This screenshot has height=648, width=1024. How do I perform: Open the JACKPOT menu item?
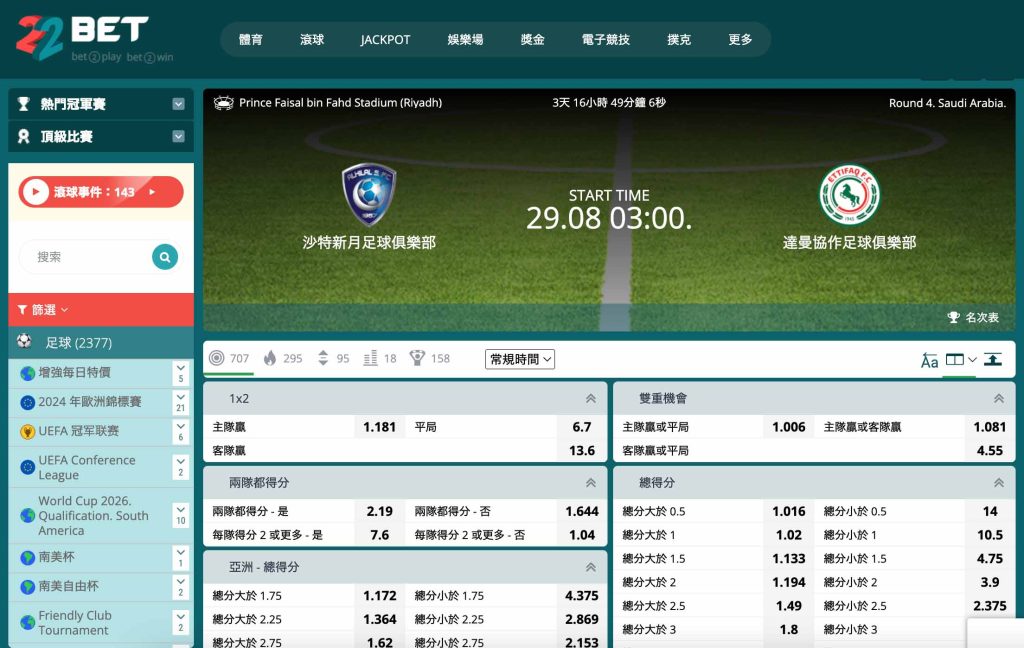pos(385,40)
